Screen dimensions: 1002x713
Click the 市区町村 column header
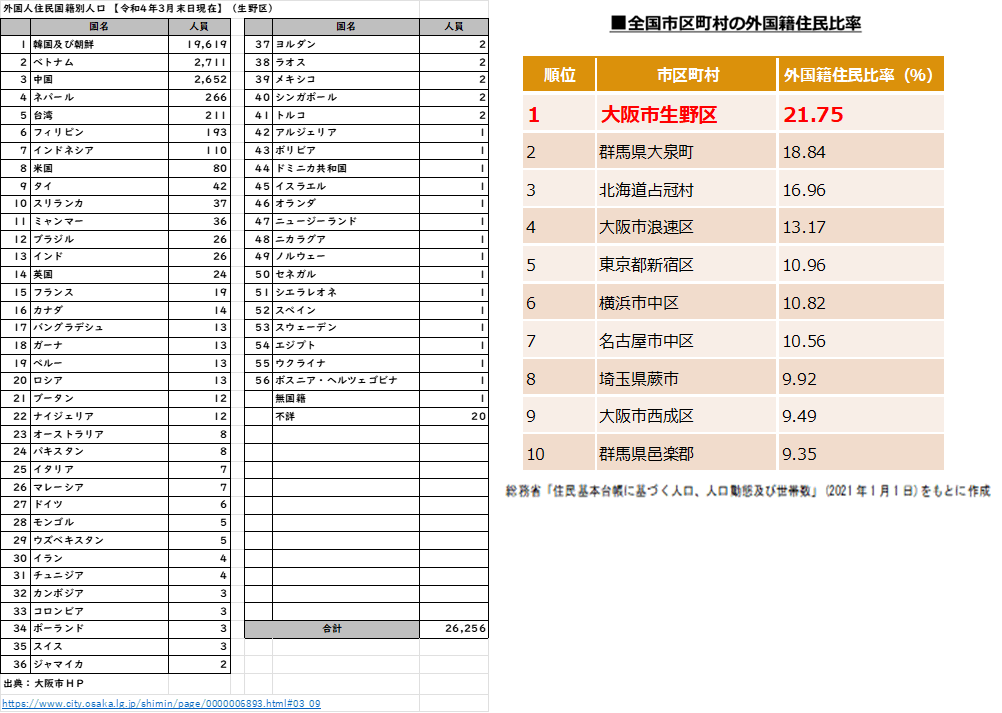pos(686,75)
